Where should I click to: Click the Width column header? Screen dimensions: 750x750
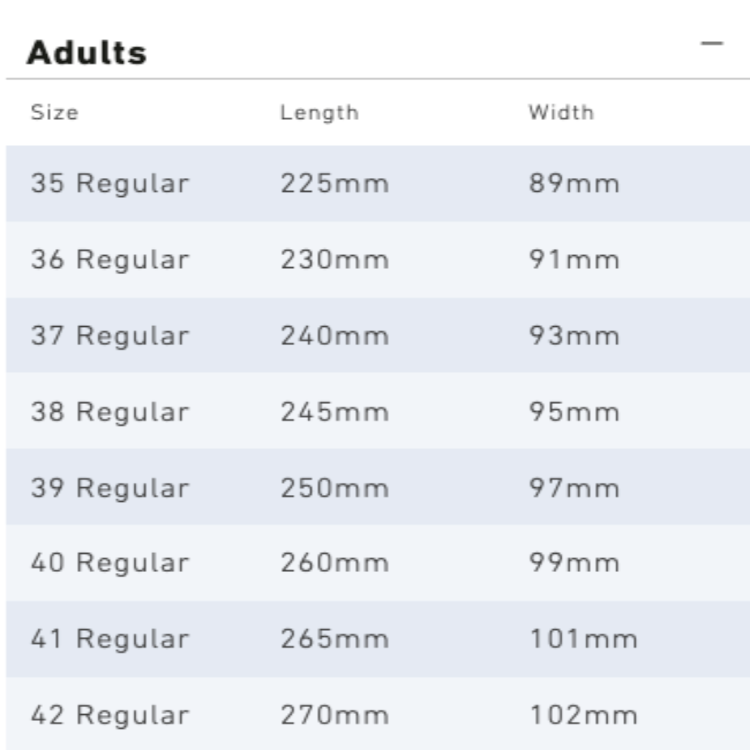(560, 112)
